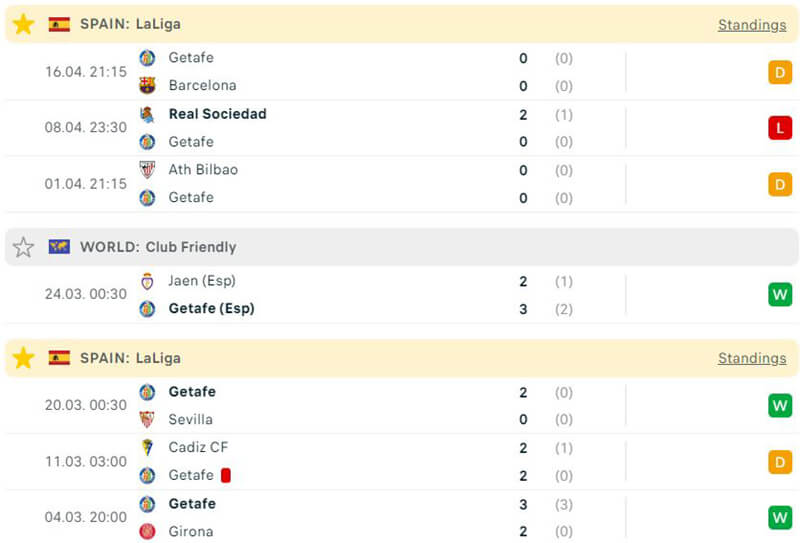Open Standings link in the lower LaLiga header
This screenshot has width=800, height=543.
pos(751,358)
